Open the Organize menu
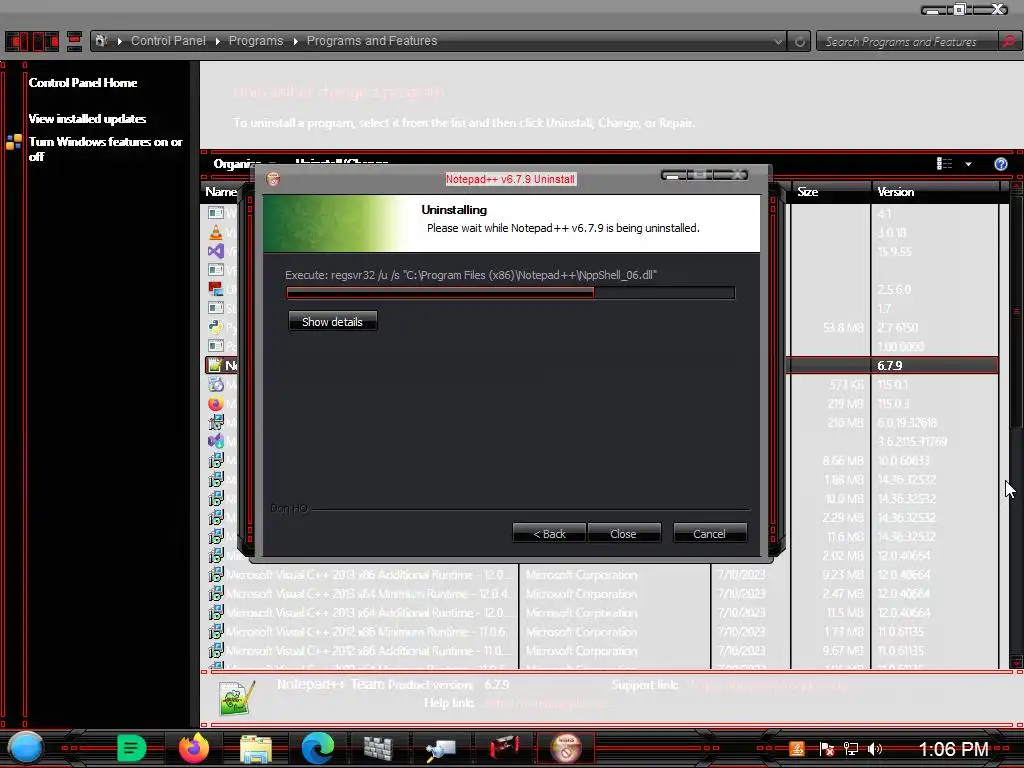The width and height of the screenshot is (1024, 768). click(238, 164)
